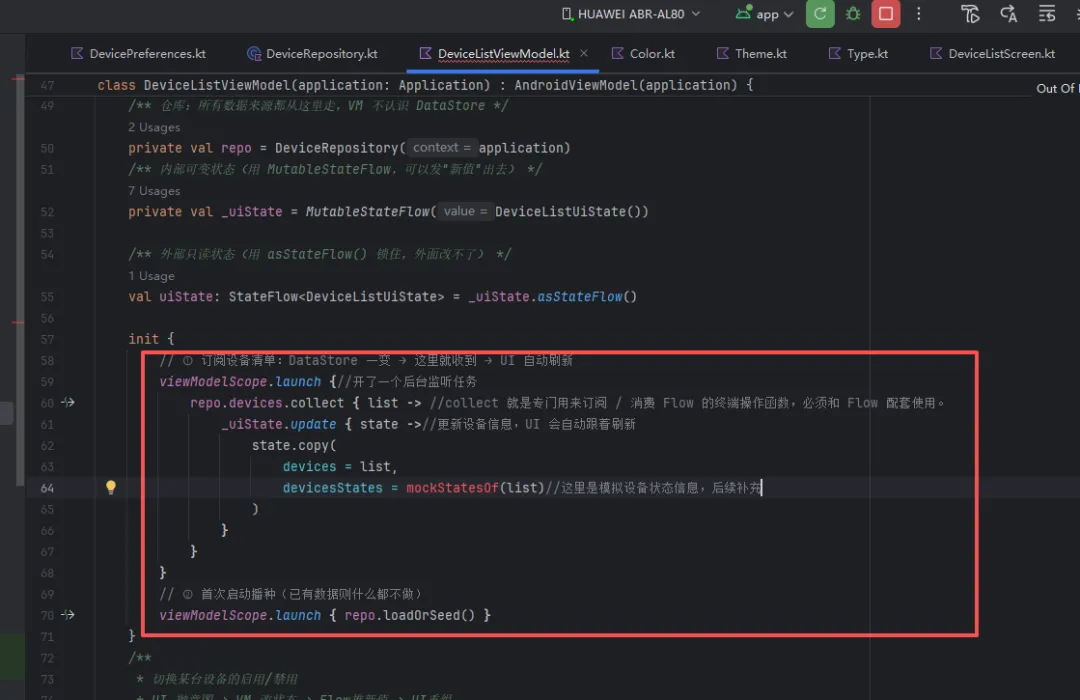The height and width of the screenshot is (700, 1080).
Task: Click the coroutine gutter arrow at line 60
Action: coord(68,402)
